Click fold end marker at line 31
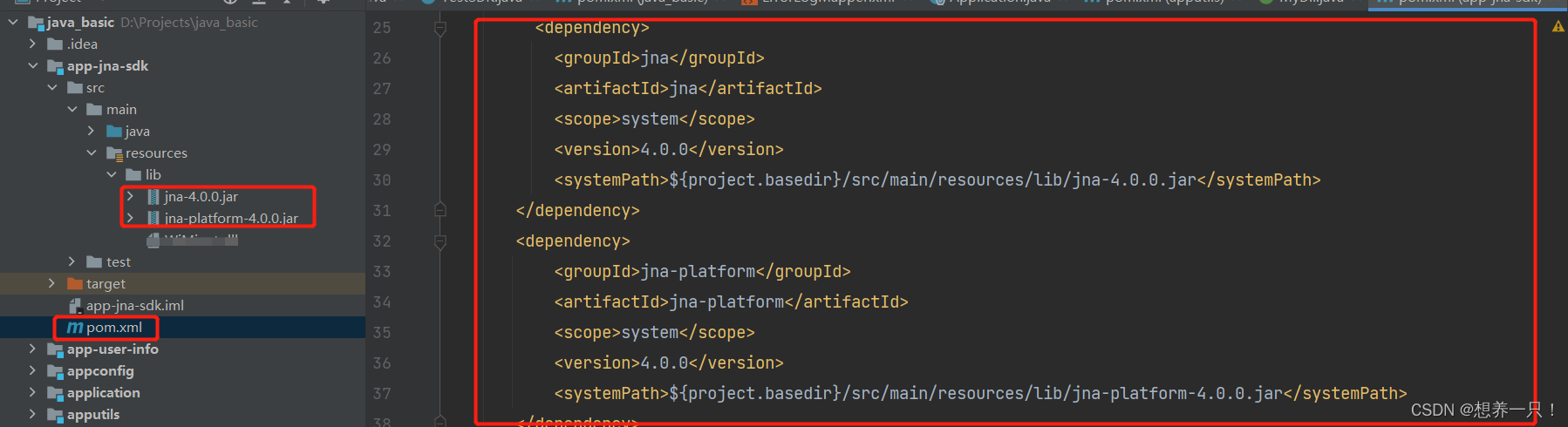 (440, 210)
